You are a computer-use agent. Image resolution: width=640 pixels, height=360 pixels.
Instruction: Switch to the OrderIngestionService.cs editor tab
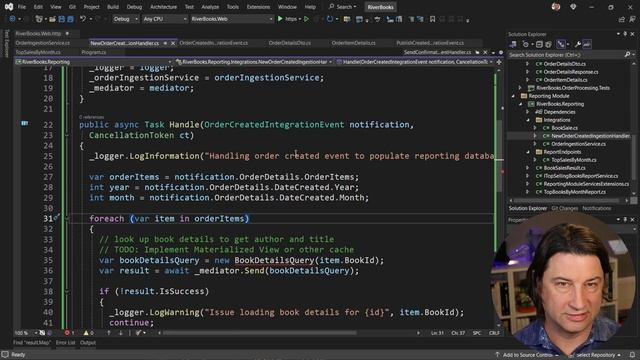[x=42, y=43]
